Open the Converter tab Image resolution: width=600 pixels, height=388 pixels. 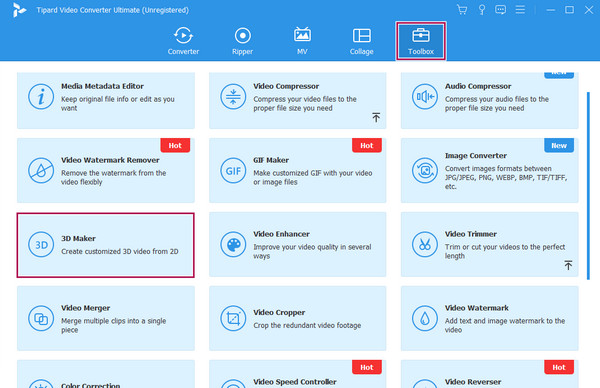tap(183, 41)
